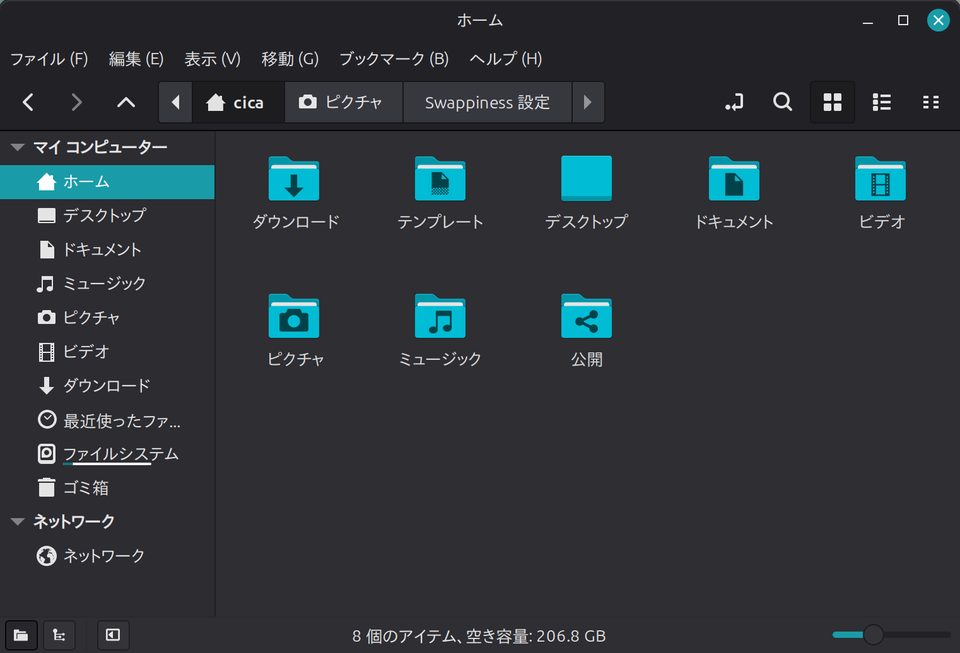
Task: Click the Back navigation button
Action: pyautogui.click(x=28, y=102)
